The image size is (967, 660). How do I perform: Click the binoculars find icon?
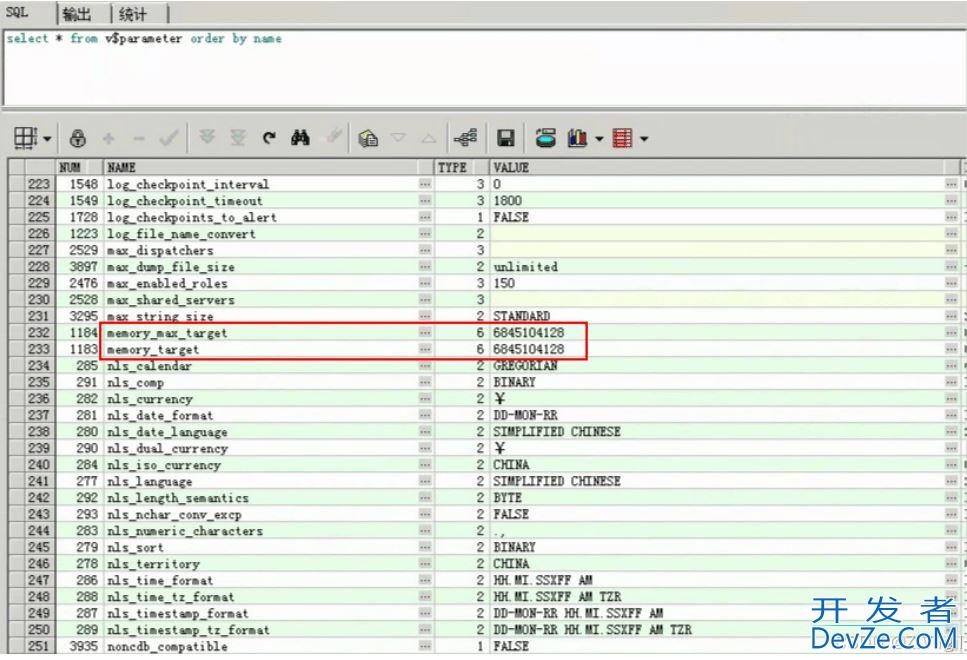click(300, 138)
